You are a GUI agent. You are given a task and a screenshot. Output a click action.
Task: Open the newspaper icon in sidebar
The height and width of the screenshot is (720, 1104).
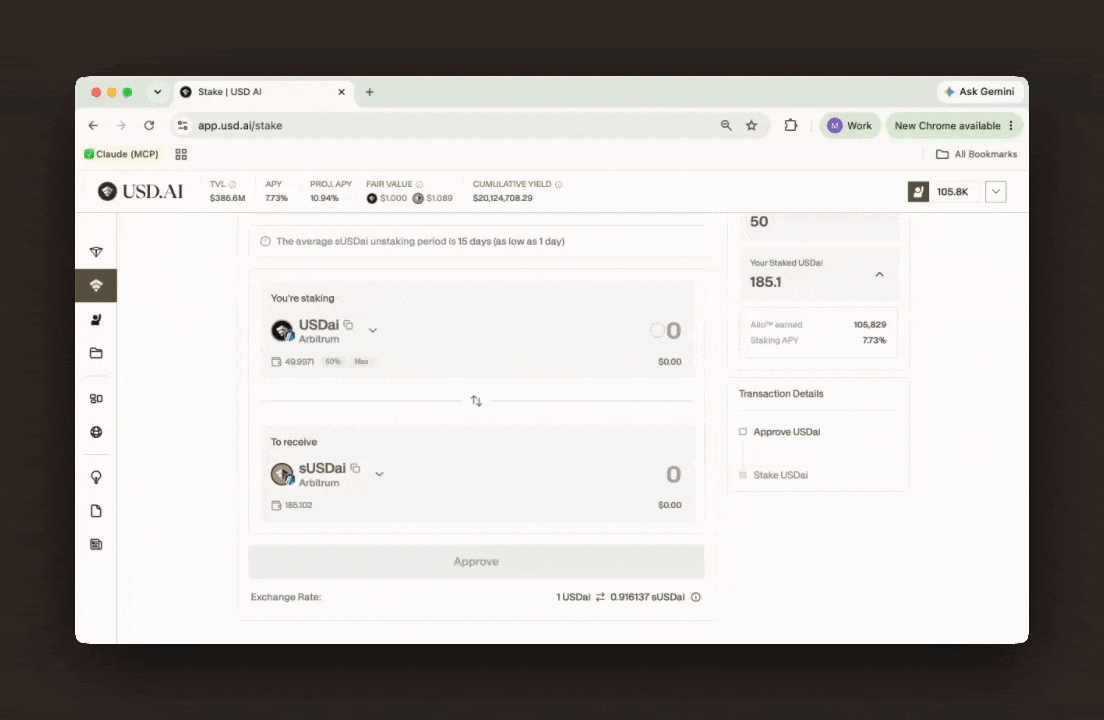[x=96, y=544]
